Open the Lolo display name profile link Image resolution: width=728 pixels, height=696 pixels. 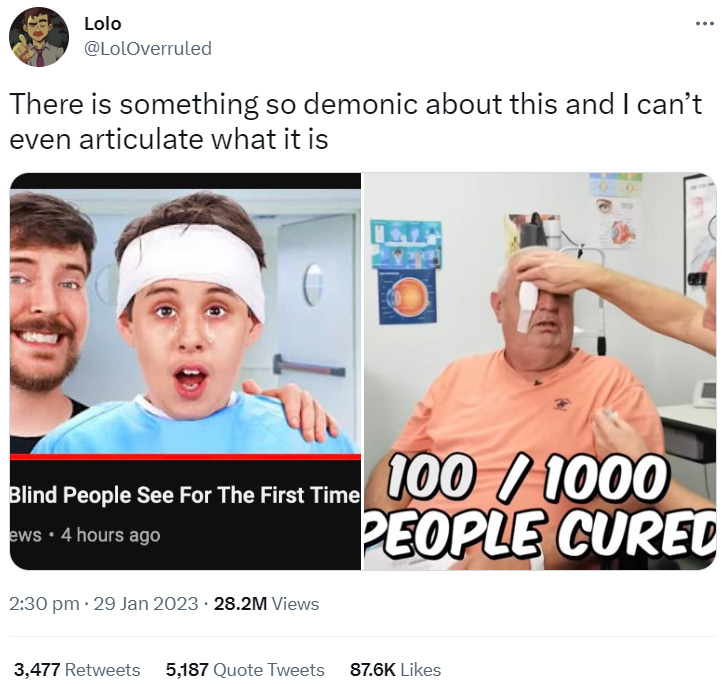point(103,24)
